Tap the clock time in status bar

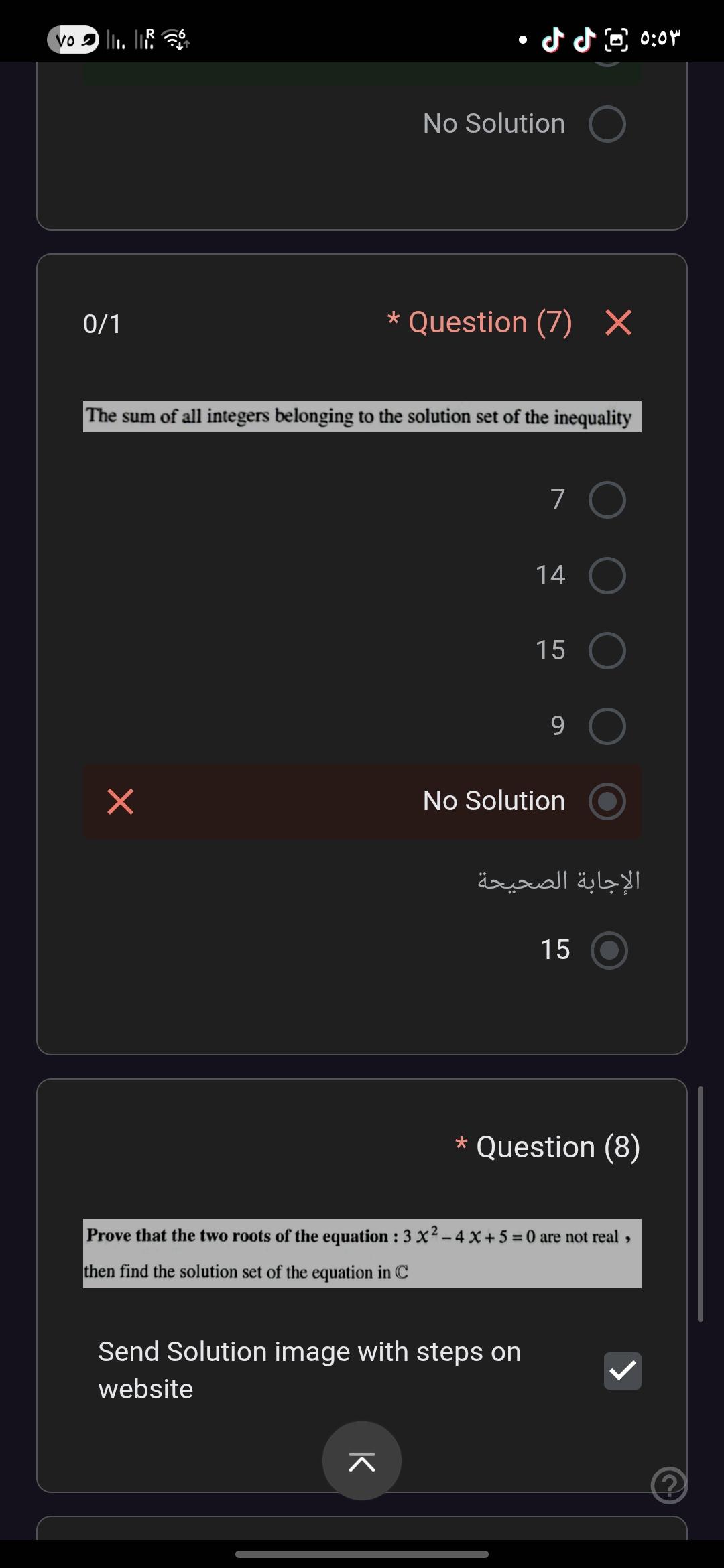(660, 40)
